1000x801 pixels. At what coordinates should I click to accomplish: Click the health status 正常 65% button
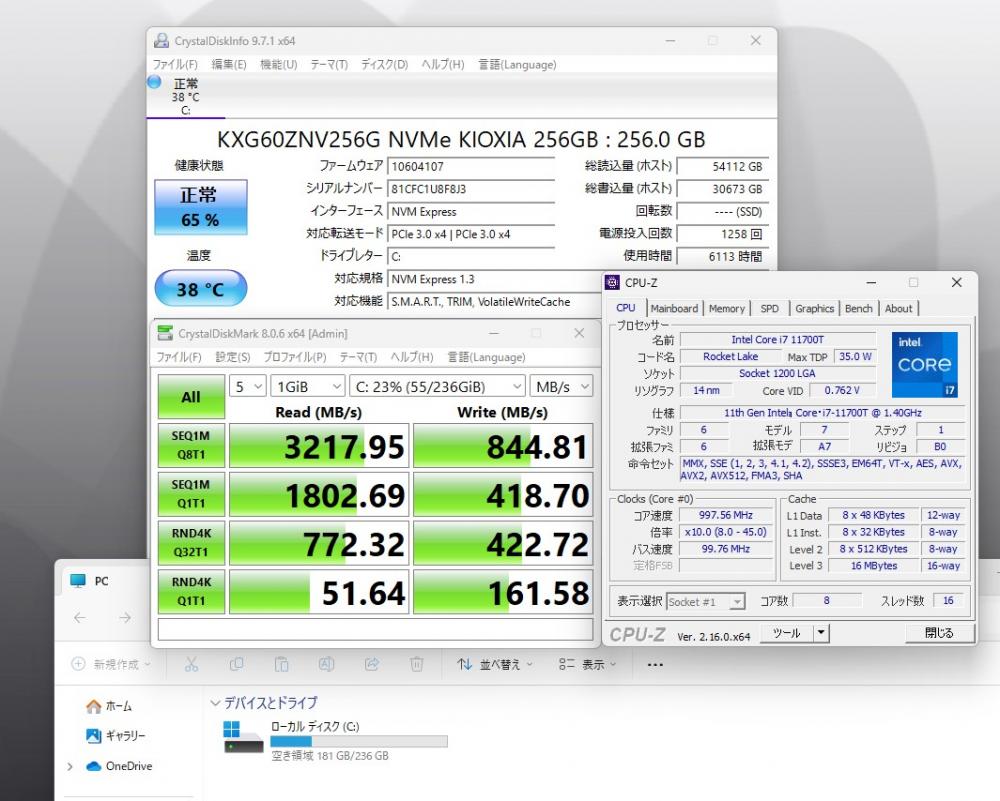[x=200, y=207]
